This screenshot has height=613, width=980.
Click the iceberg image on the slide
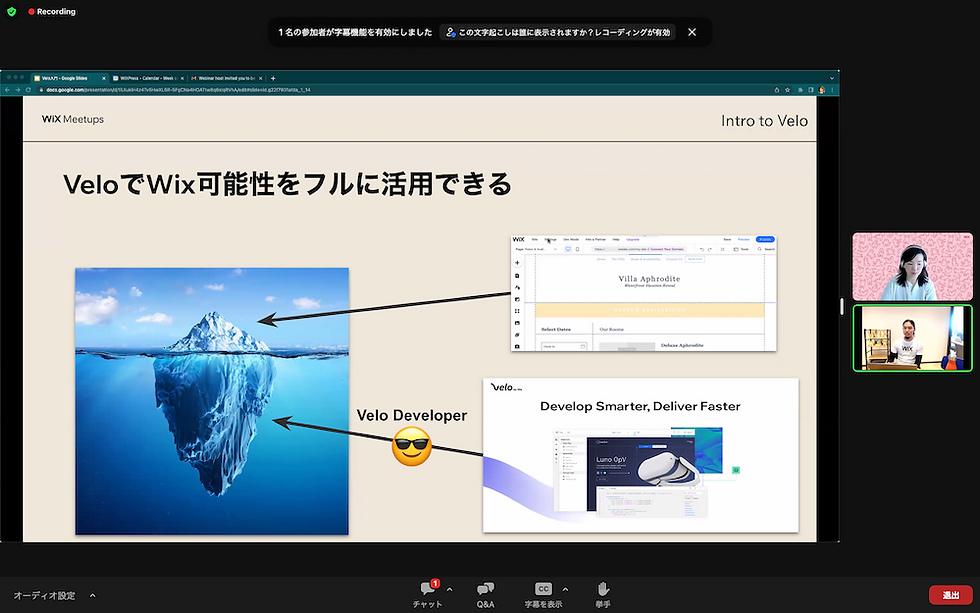click(212, 401)
